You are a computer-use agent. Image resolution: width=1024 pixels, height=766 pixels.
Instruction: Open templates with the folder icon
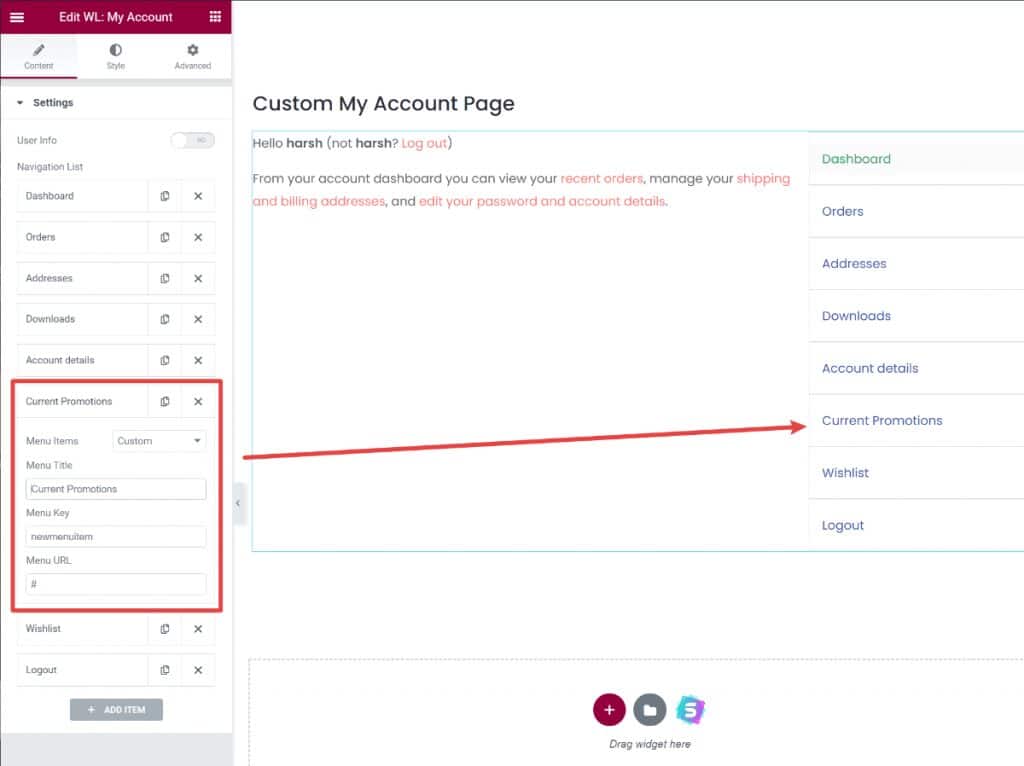coord(651,709)
